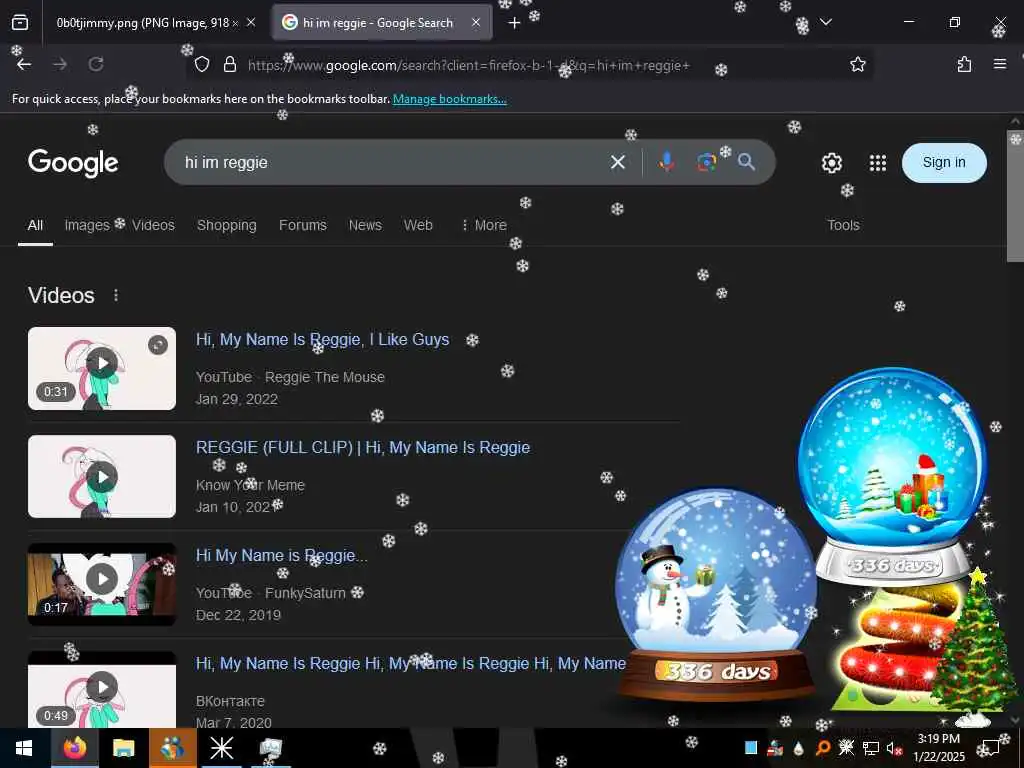The image size is (1024, 768).
Task: Reload the current page
Action: click(x=96, y=64)
